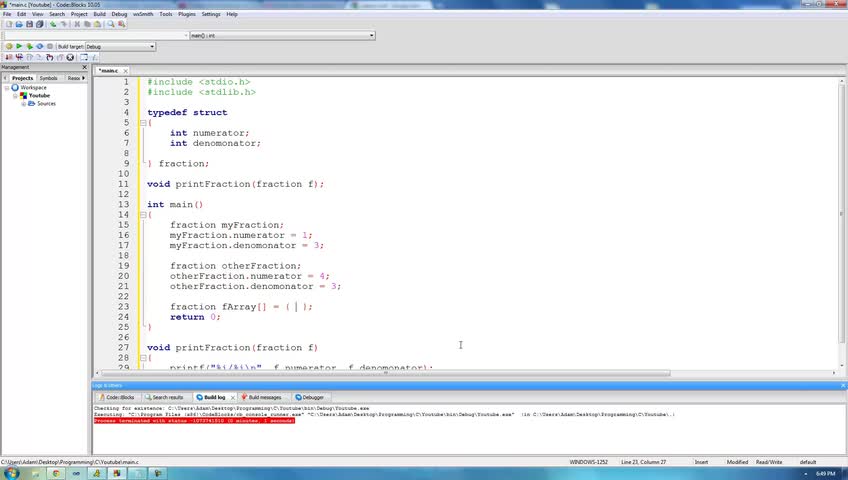Cut the selection using the scissors icon
The height and width of the screenshot is (480, 848).
[77, 24]
